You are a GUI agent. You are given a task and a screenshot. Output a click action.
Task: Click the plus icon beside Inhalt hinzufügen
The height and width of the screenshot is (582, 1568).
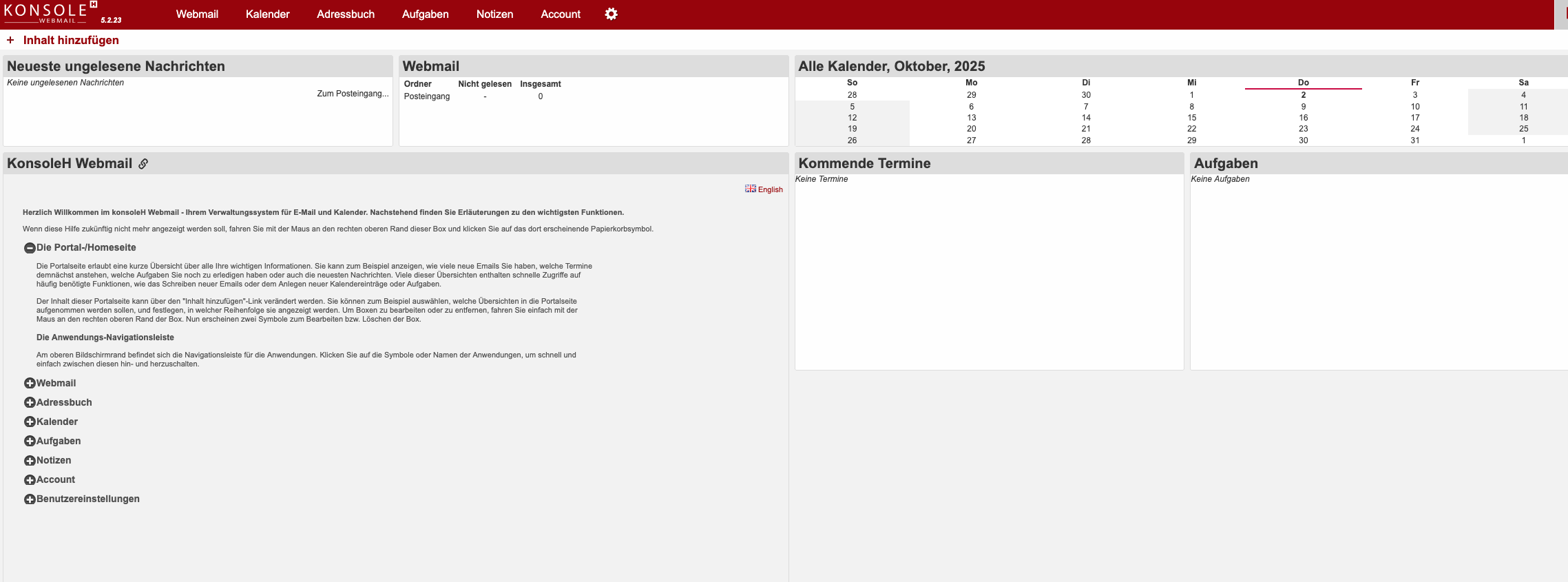coord(10,40)
